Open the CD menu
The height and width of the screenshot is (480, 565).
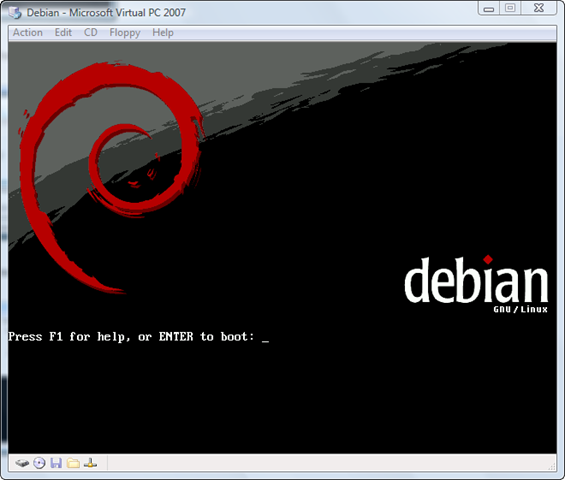[91, 32]
